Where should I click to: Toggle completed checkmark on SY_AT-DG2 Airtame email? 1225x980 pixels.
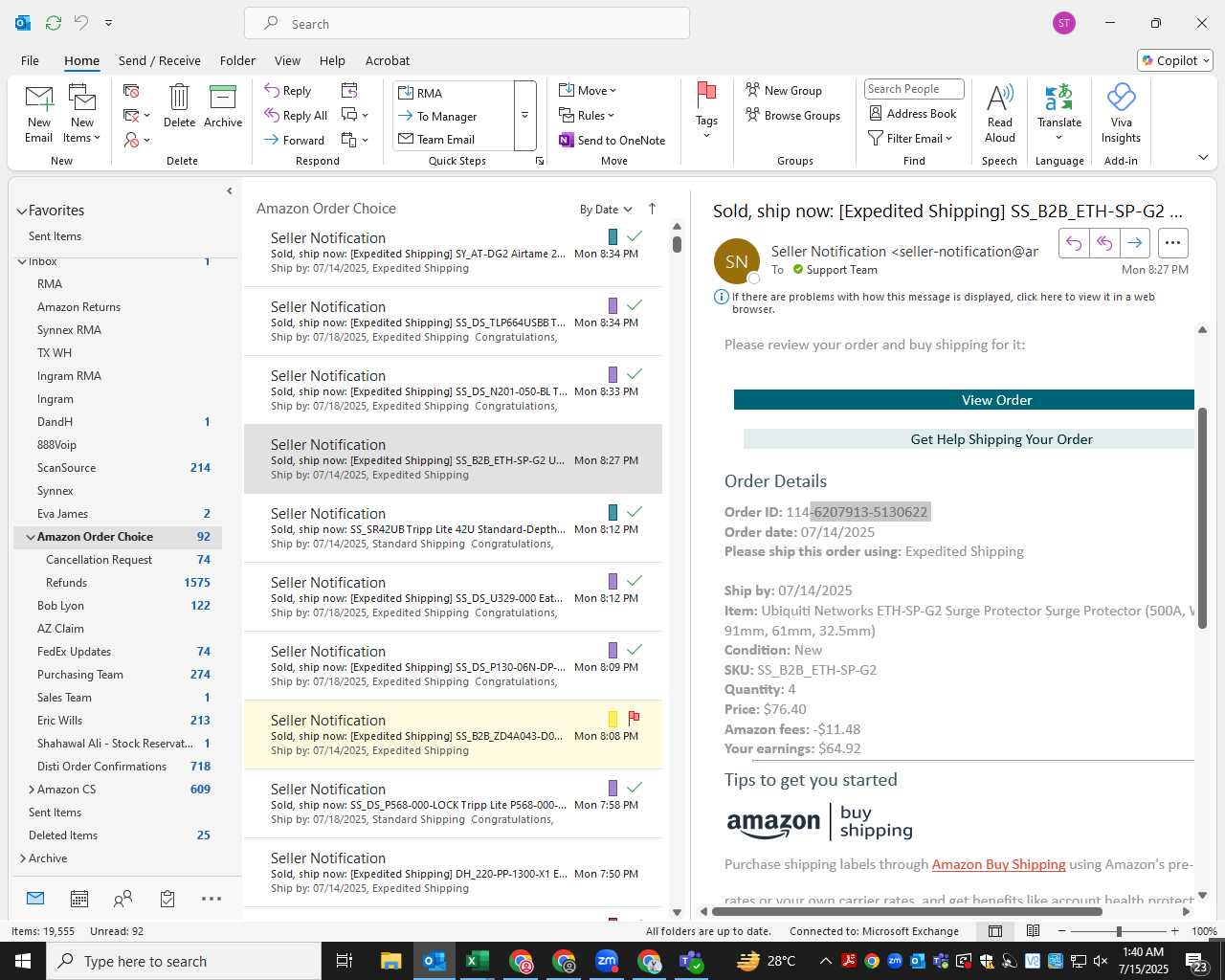634,235
